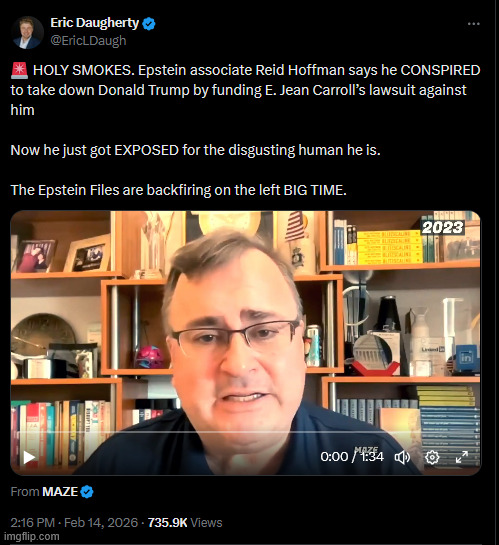Click the MAZE watermark inside the video
The width and height of the screenshot is (499, 545).
366,450
